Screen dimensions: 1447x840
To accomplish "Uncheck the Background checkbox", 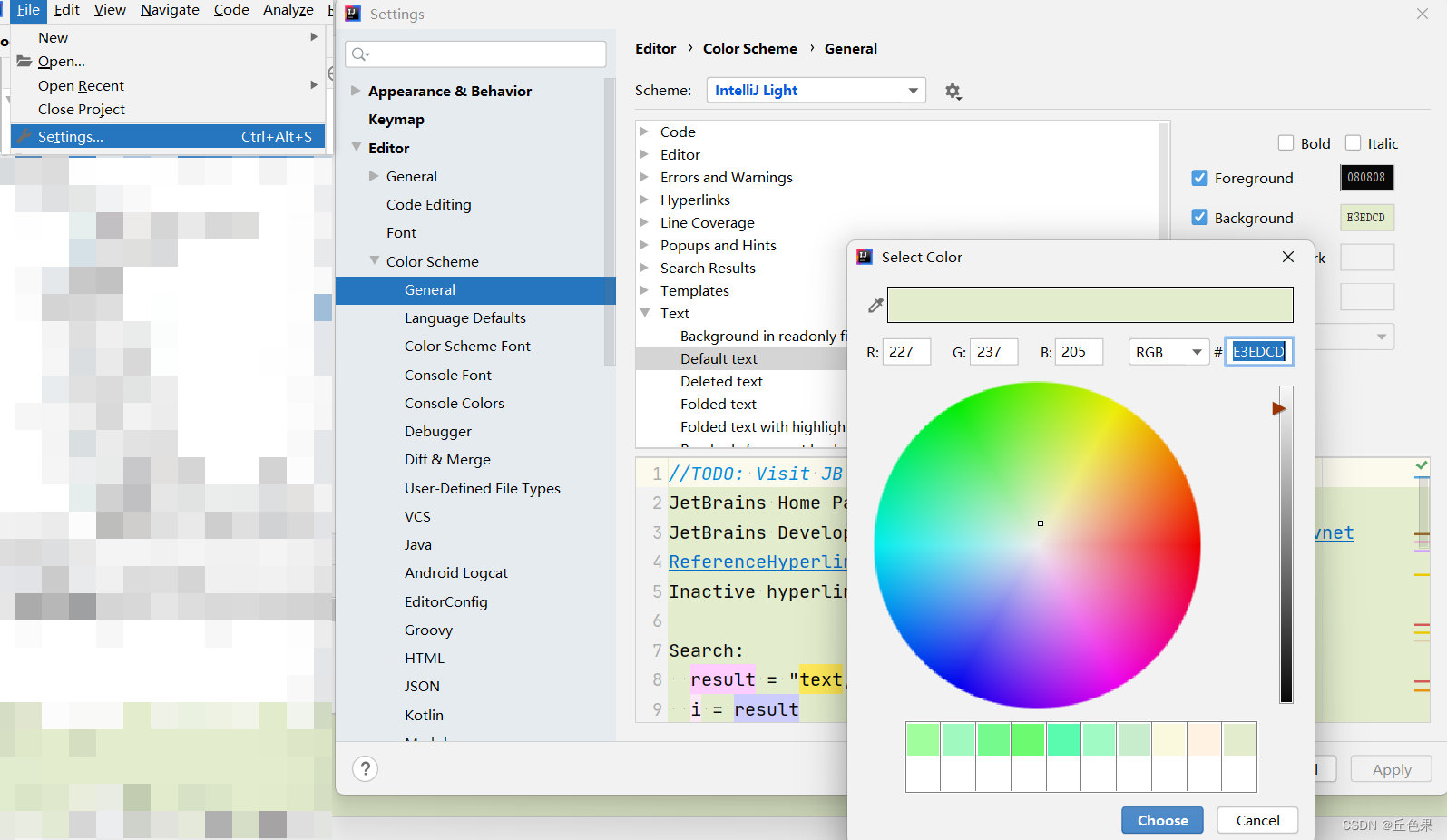I will (x=1199, y=218).
